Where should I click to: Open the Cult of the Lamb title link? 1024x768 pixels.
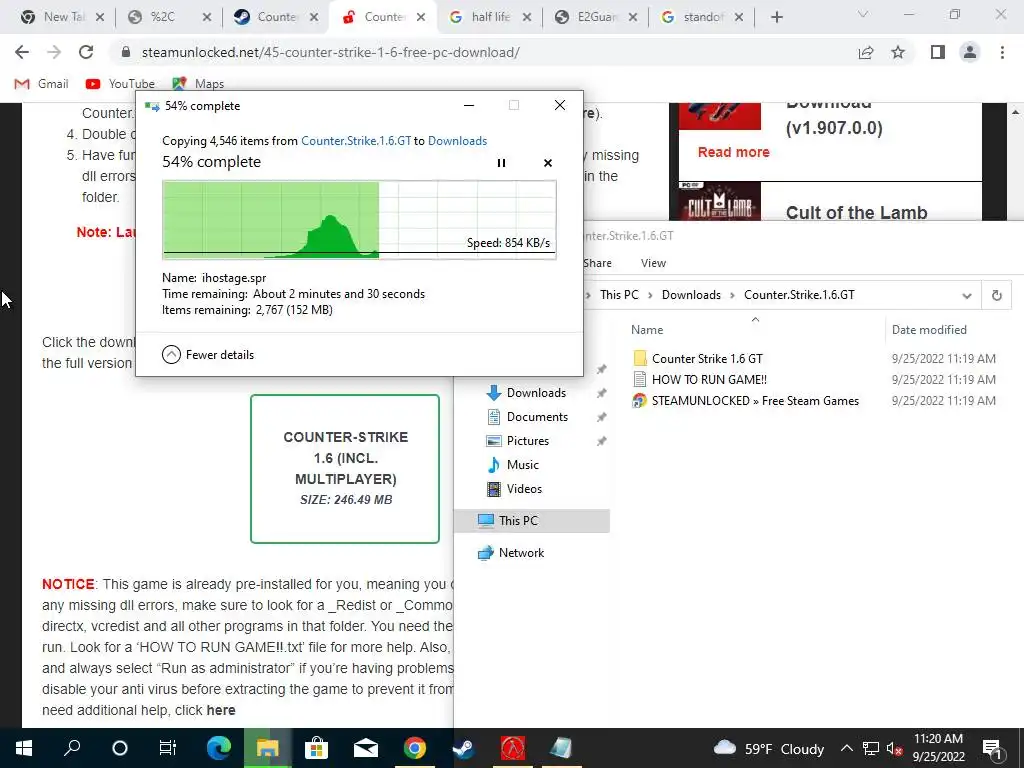[x=856, y=212]
